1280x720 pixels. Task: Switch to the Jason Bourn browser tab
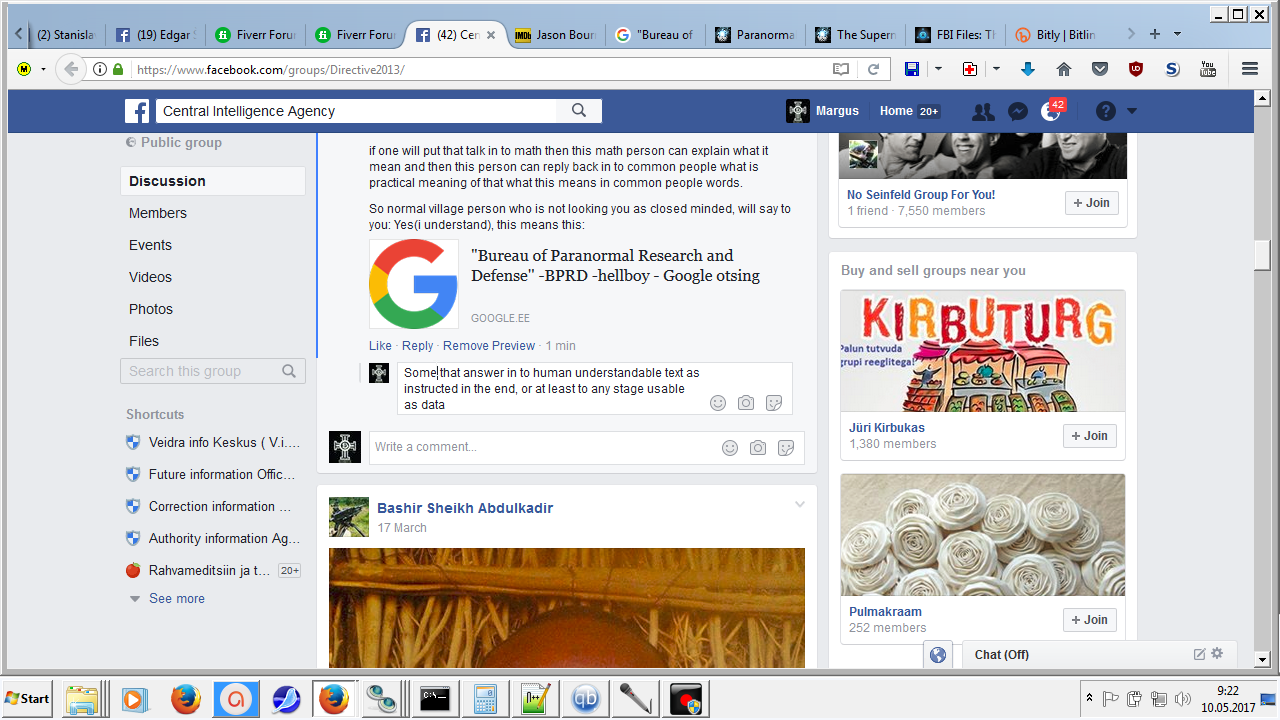[x=555, y=35]
